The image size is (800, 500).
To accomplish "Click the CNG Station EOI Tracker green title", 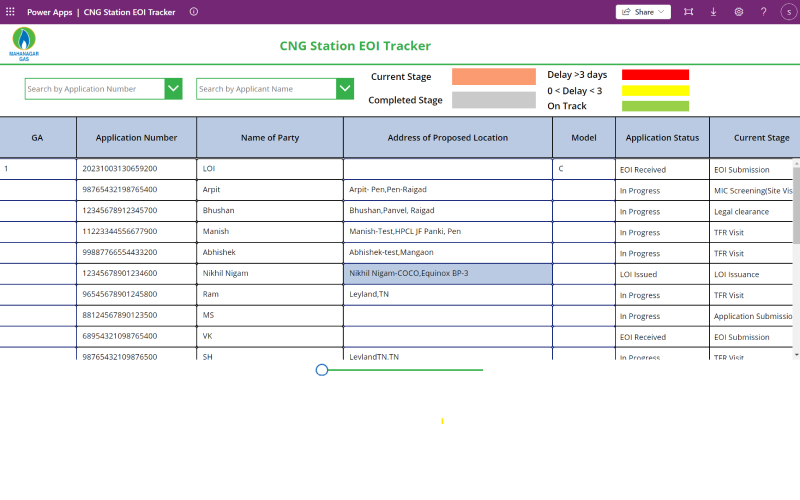I will pyautogui.click(x=355, y=46).
